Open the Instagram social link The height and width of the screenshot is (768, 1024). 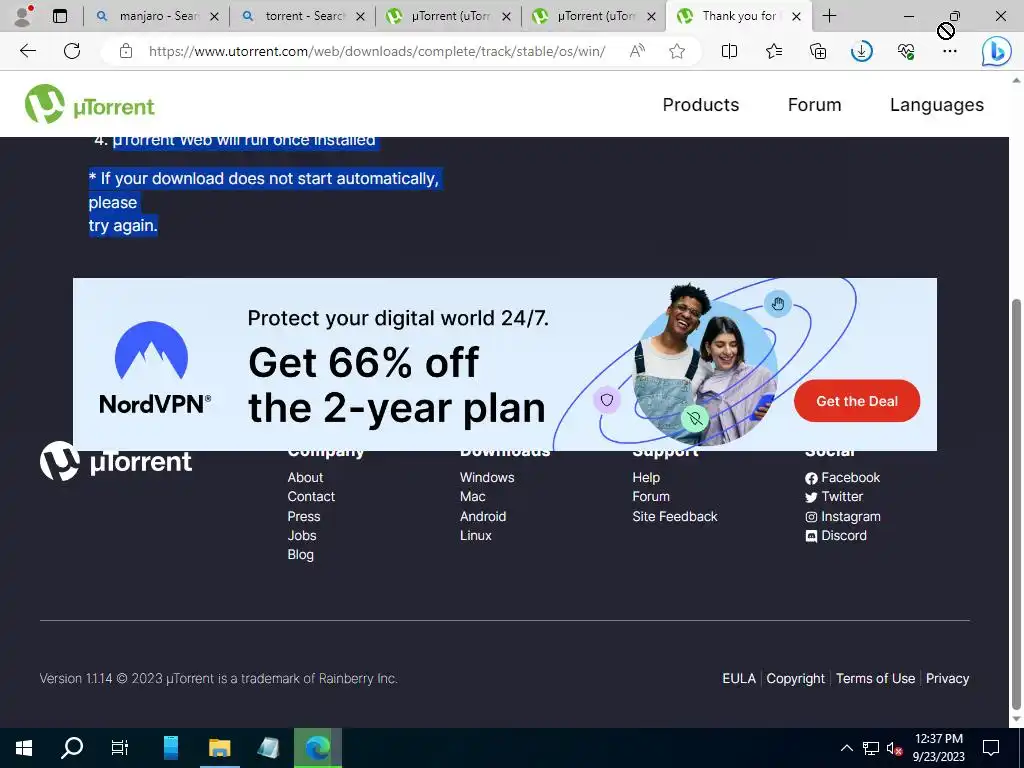[x=842, y=517]
